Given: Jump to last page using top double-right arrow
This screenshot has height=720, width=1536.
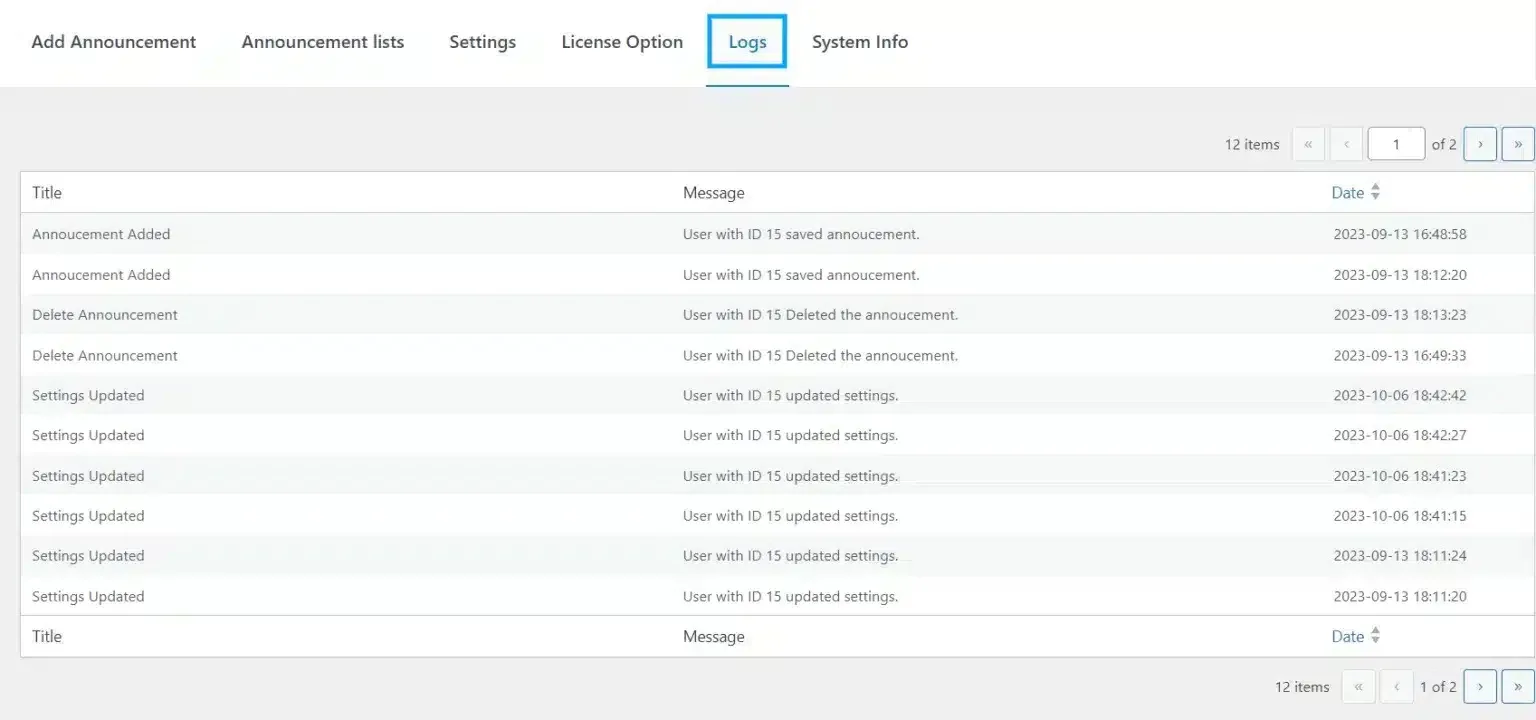Looking at the screenshot, I should (x=1518, y=143).
